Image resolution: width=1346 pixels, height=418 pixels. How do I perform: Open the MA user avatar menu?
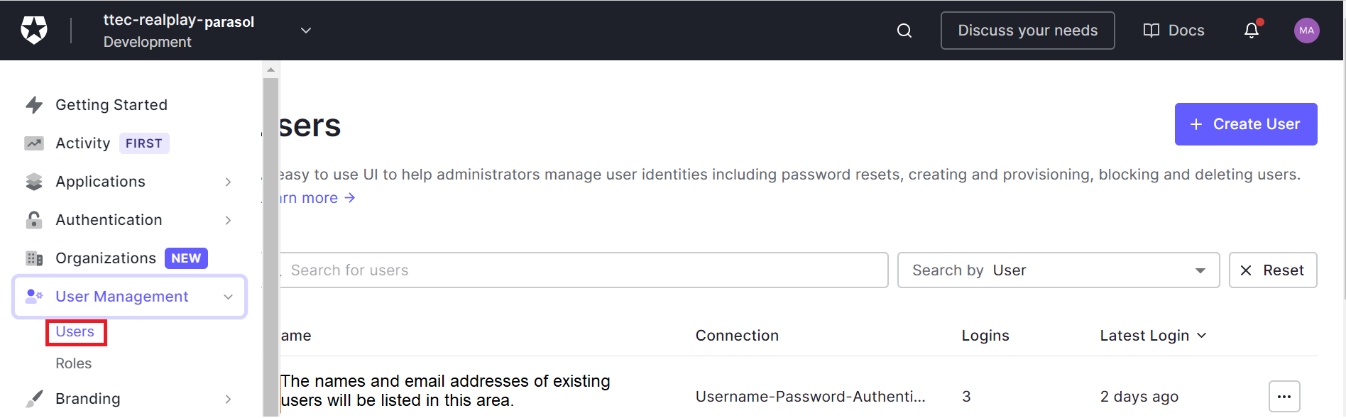pyautogui.click(x=1306, y=30)
